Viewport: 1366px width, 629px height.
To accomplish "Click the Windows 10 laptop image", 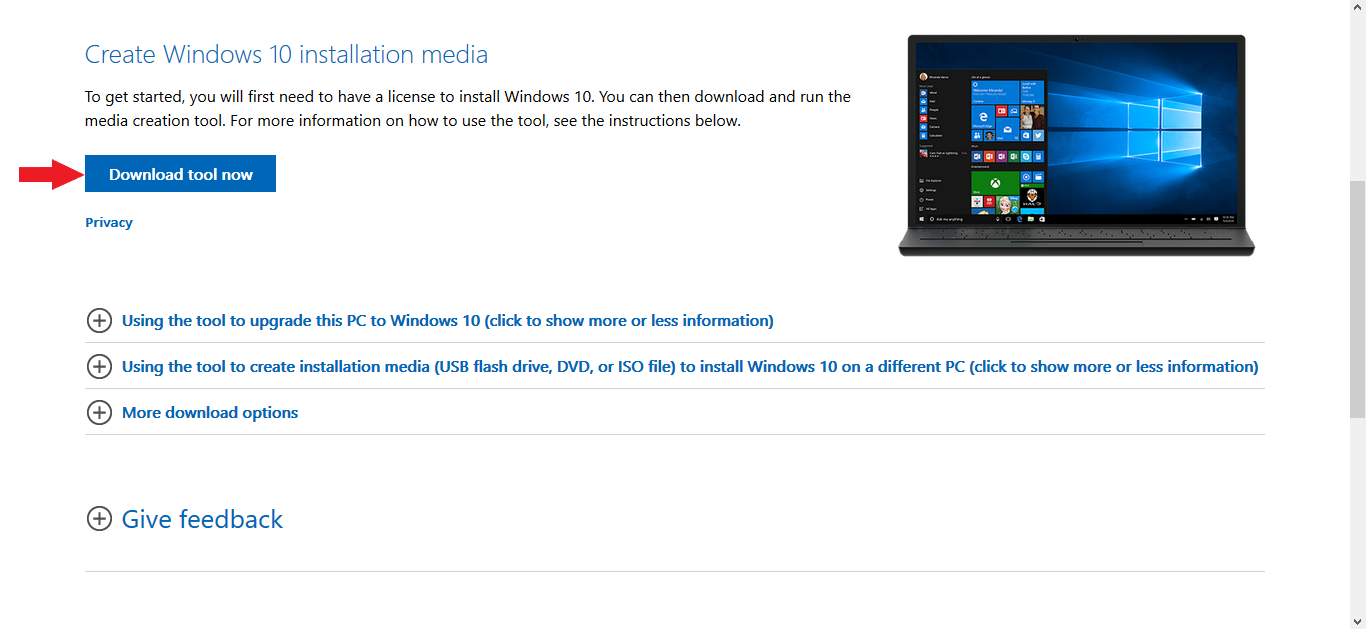I will (x=1076, y=146).
